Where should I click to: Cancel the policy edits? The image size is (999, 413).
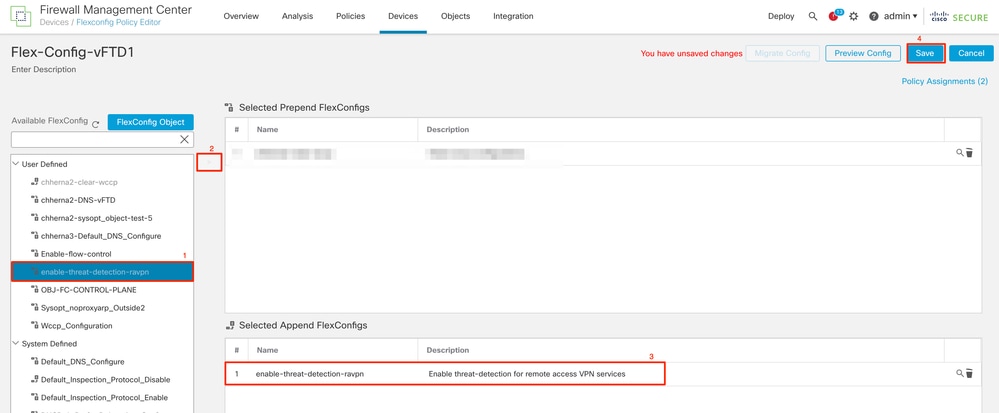coord(971,54)
